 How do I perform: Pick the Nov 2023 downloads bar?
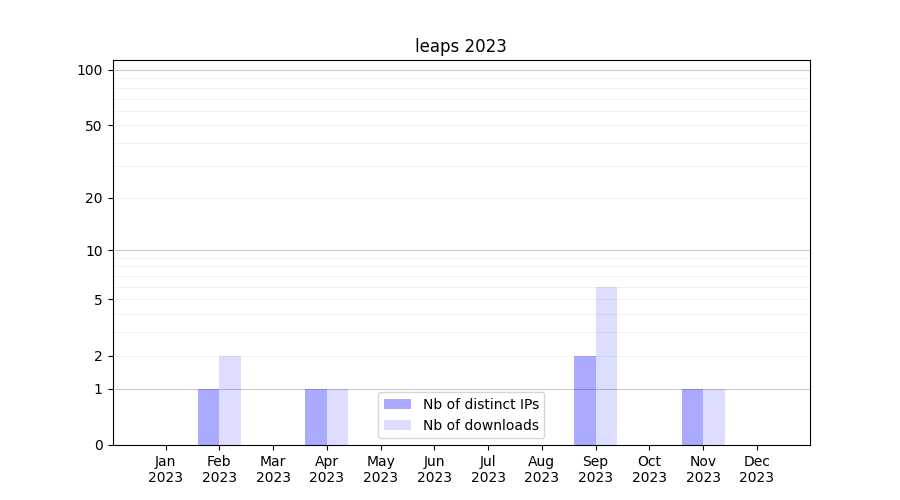pyautogui.click(x=714, y=417)
